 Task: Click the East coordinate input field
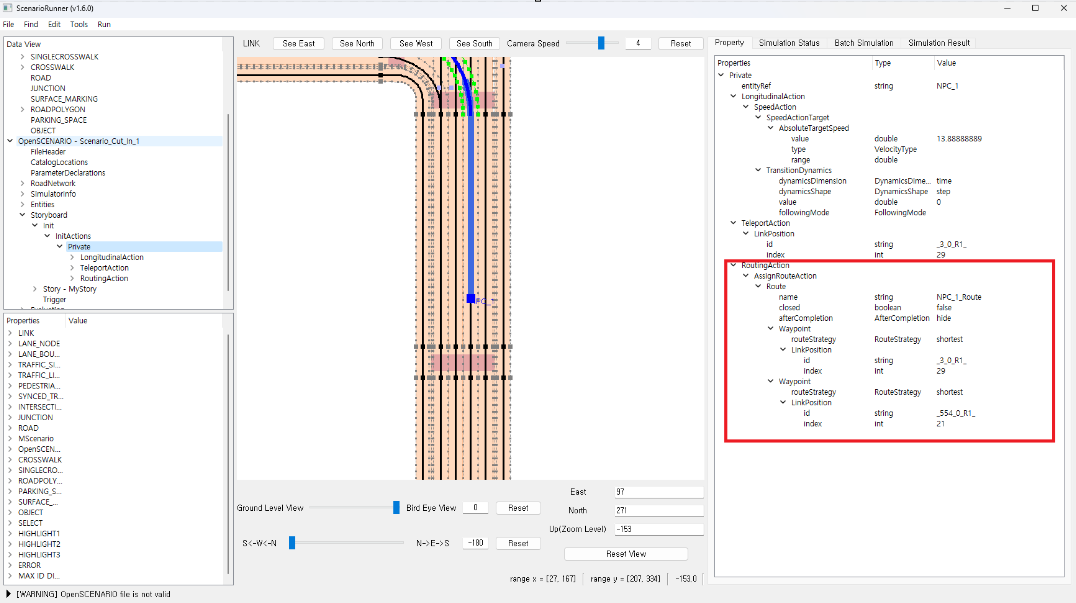pyautogui.click(x=659, y=492)
